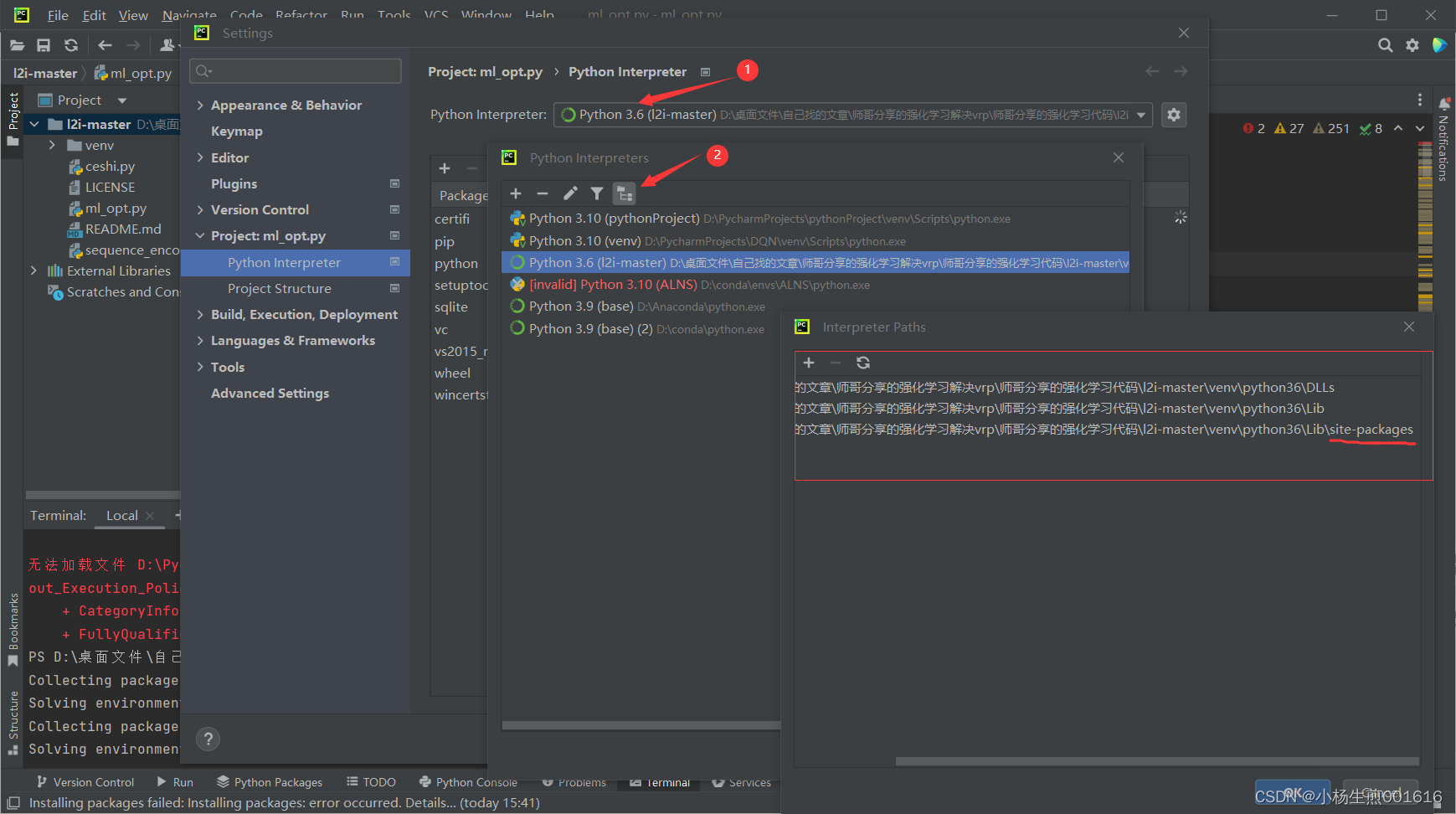Select Advanced Settings page
1456x814 pixels.
[x=270, y=394]
